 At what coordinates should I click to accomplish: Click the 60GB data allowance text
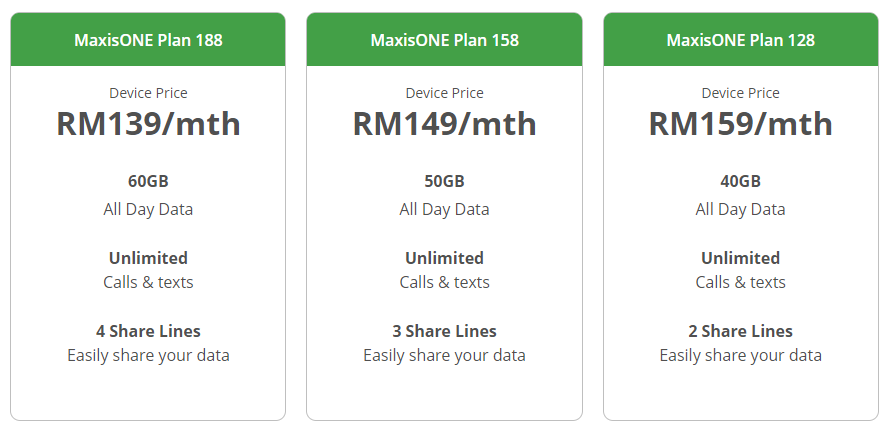pyautogui.click(x=148, y=182)
